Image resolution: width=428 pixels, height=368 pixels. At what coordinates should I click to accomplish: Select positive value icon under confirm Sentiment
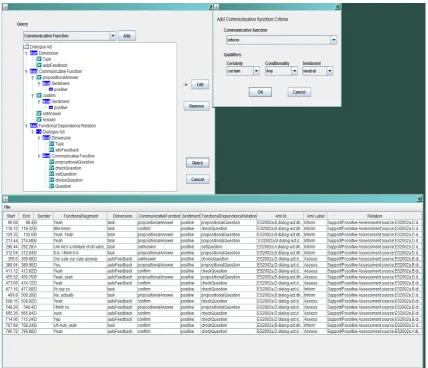click(51, 107)
